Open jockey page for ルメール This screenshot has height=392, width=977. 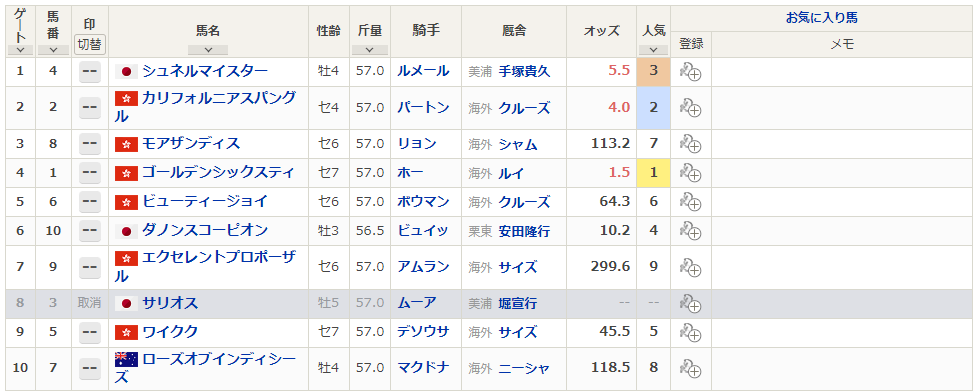coord(423,71)
